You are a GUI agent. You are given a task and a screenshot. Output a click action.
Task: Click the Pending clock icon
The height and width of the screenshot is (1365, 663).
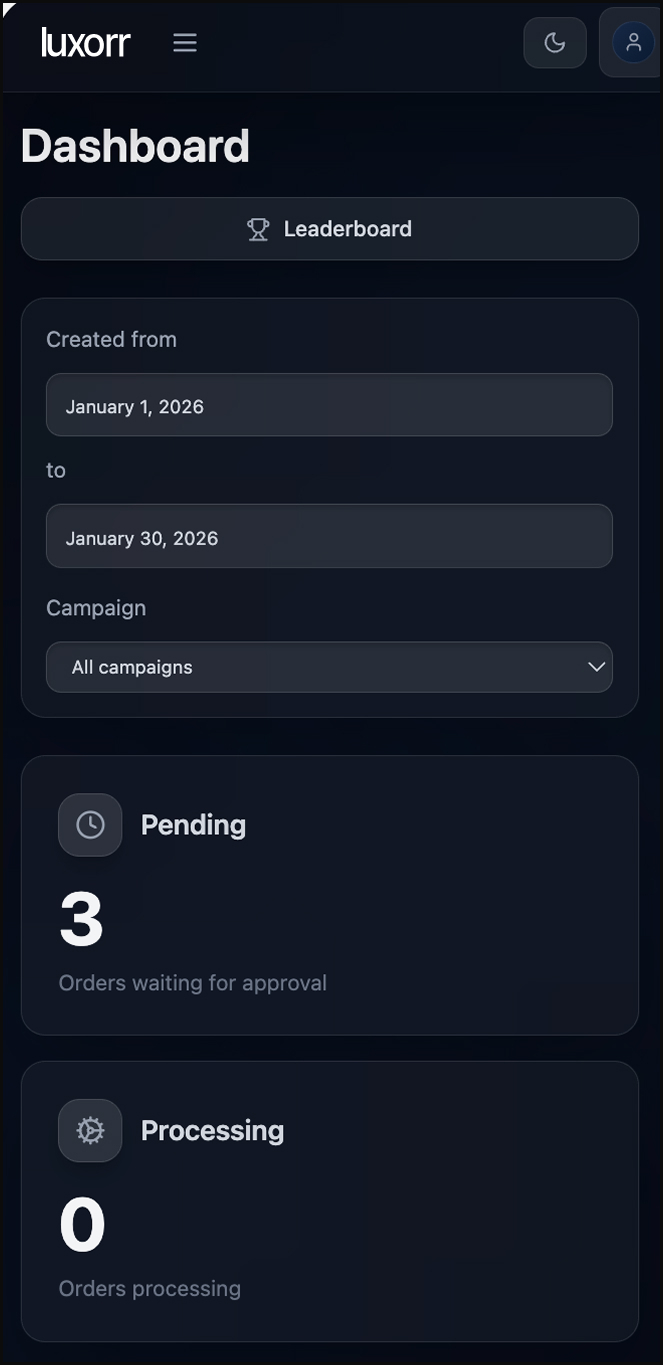point(90,825)
